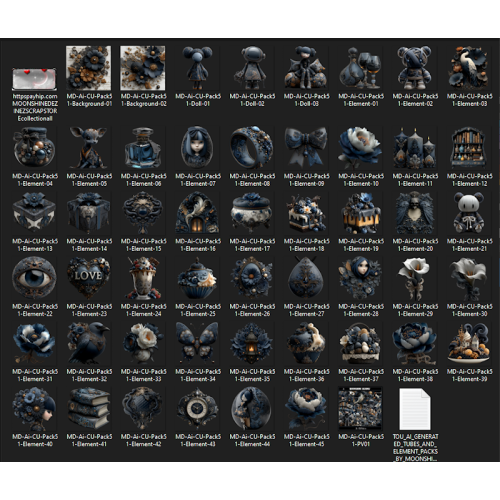
Task: Select the Background-01 floral thumbnail
Action: (x=89, y=68)
